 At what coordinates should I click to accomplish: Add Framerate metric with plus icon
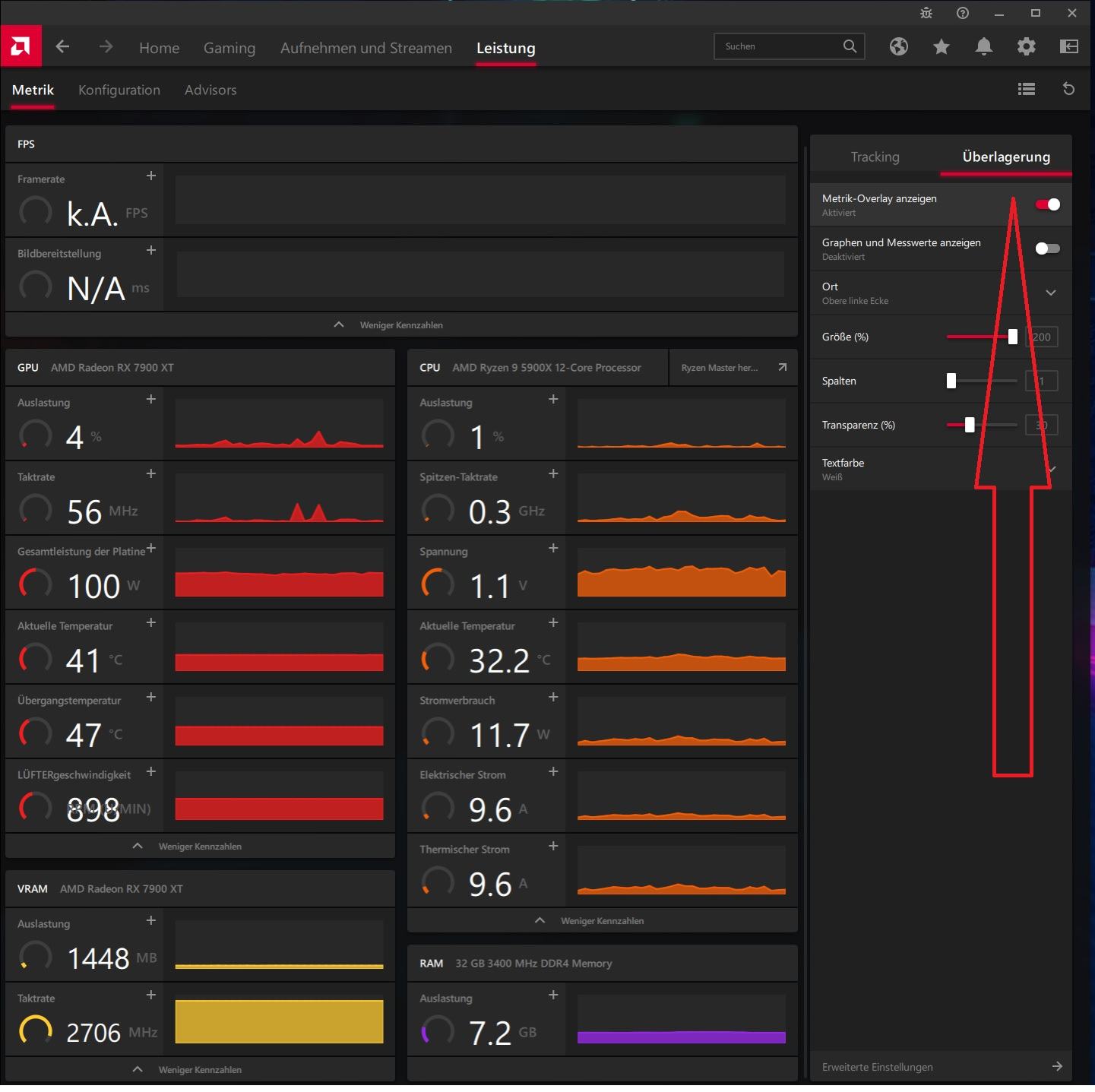tap(150, 176)
